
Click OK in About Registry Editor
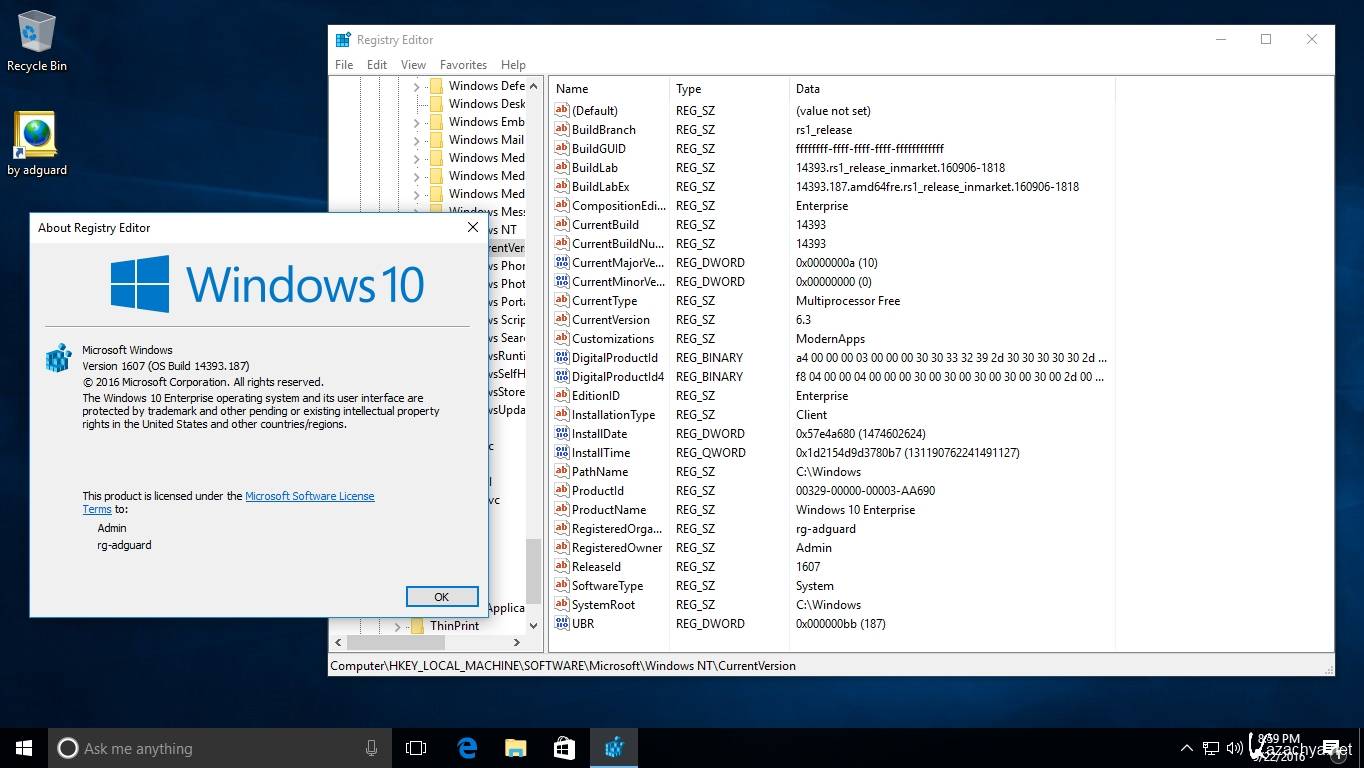tap(442, 596)
